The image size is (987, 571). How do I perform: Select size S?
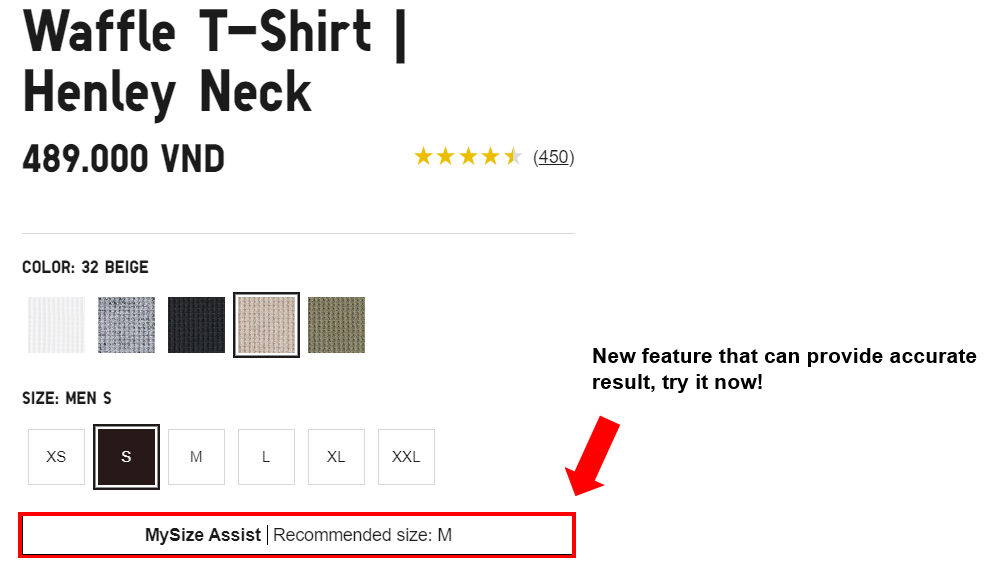[126, 457]
